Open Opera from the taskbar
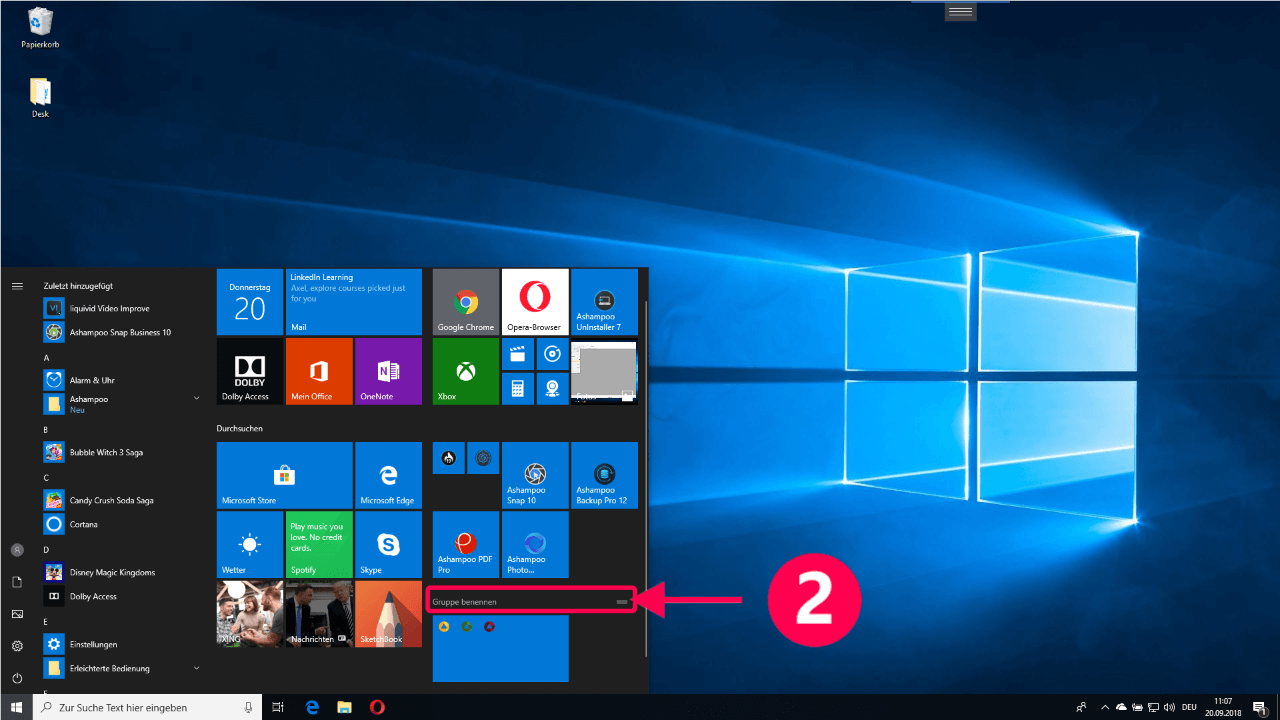Image resolution: width=1280 pixels, height=720 pixels. 377,707
